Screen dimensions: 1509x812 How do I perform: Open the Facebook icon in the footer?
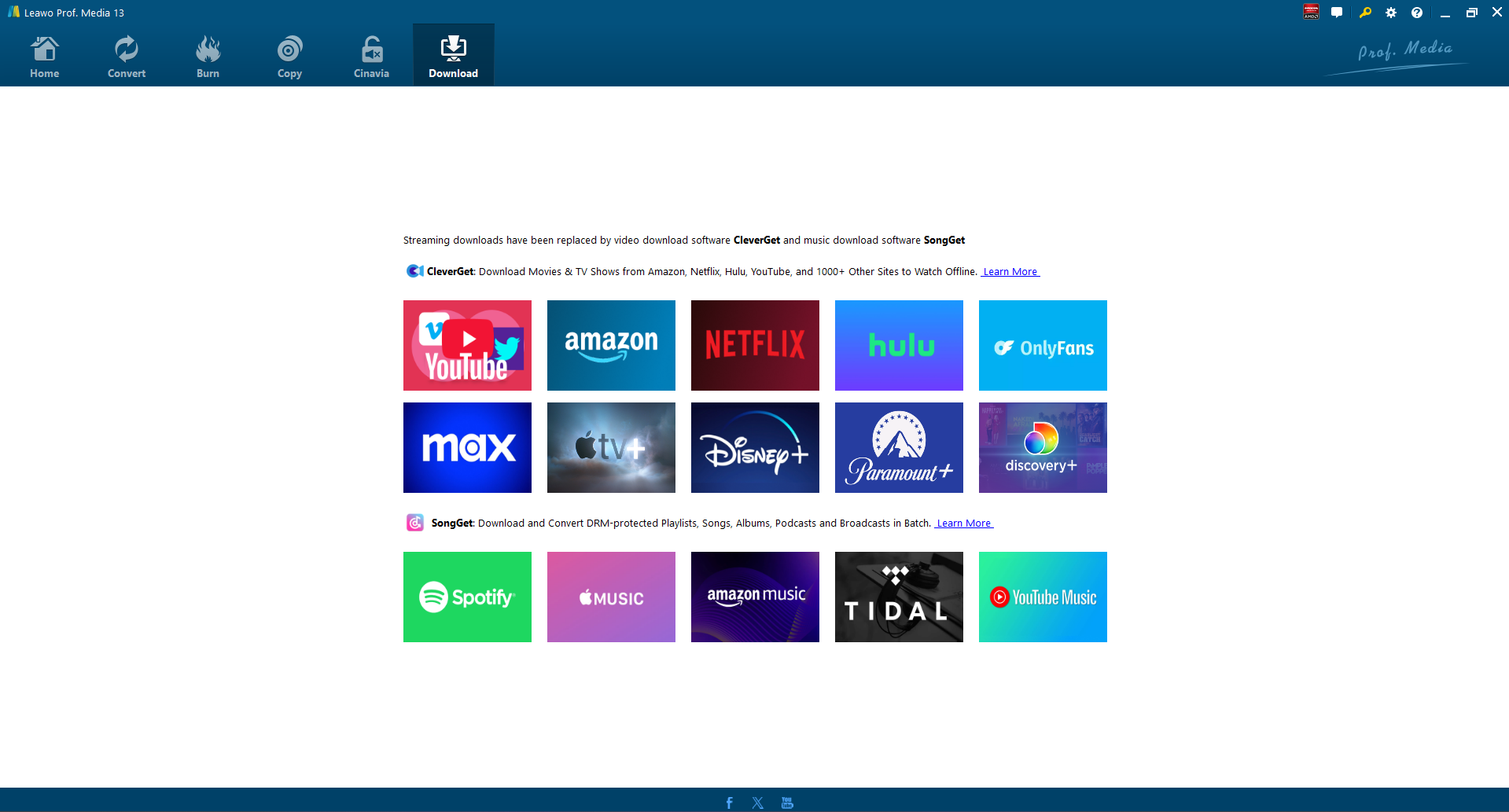[729, 803]
